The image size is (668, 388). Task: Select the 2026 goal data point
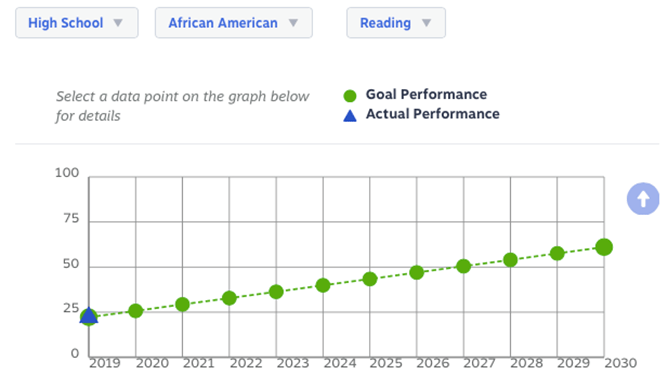click(x=417, y=273)
